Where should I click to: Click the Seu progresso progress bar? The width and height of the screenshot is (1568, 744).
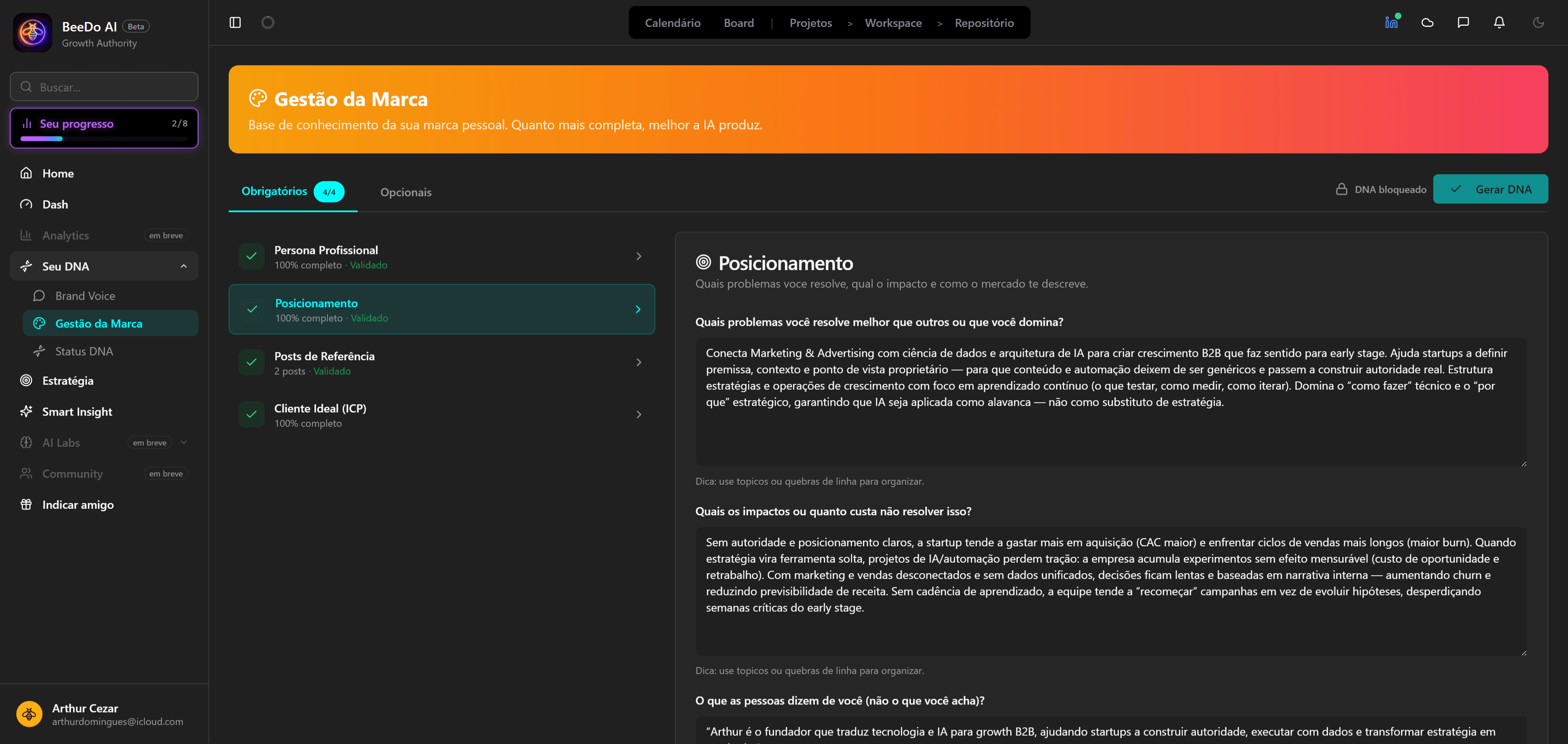(x=104, y=139)
